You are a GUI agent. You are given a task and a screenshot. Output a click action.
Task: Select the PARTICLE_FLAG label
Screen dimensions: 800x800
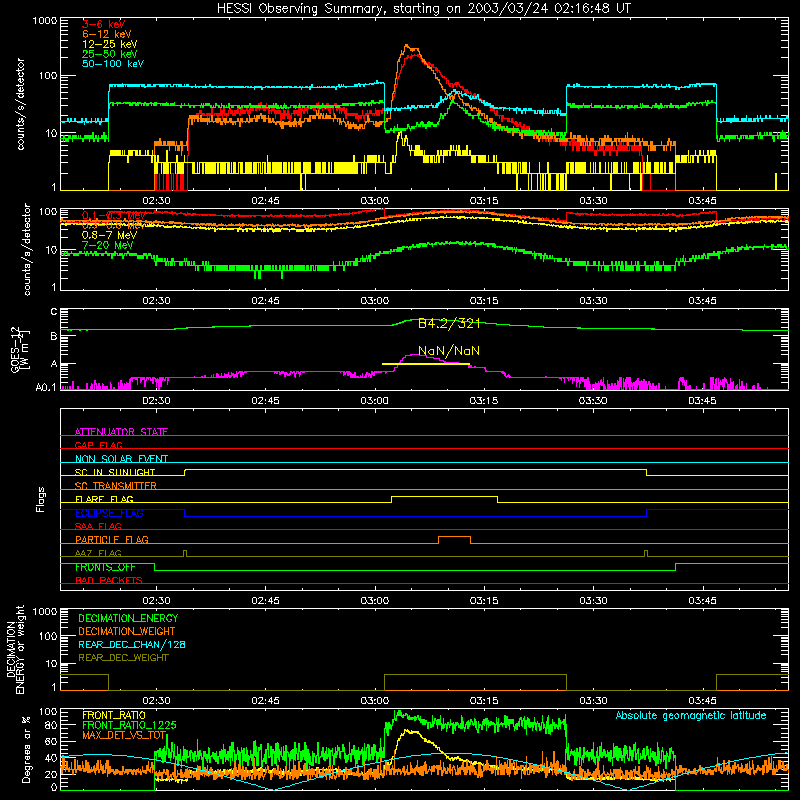coord(112,539)
